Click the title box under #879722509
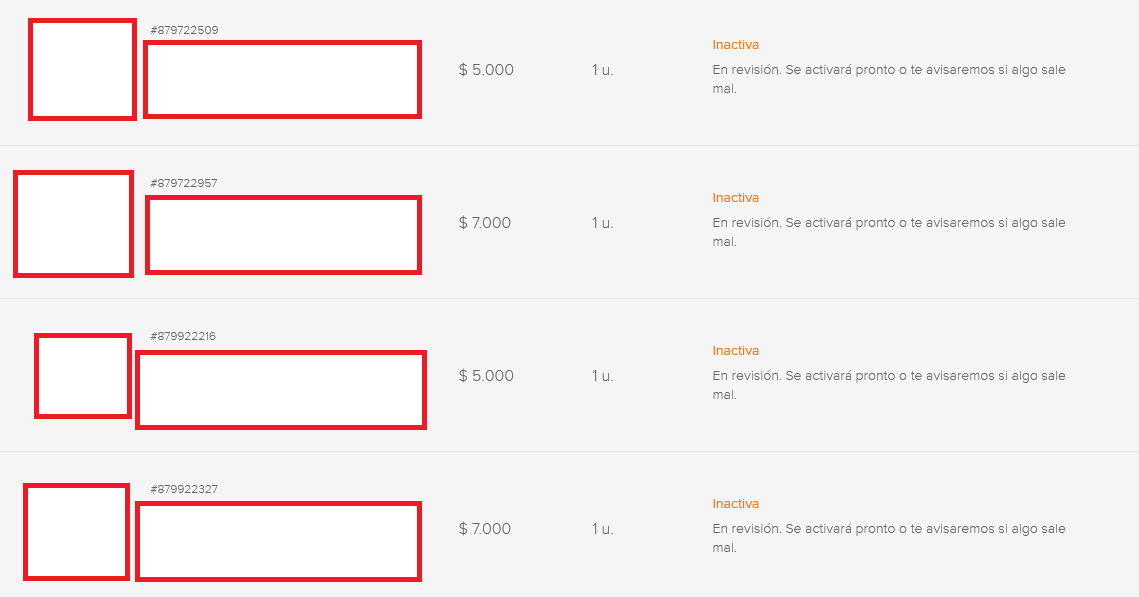This screenshot has width=1139, height=597. coord(283,80)
